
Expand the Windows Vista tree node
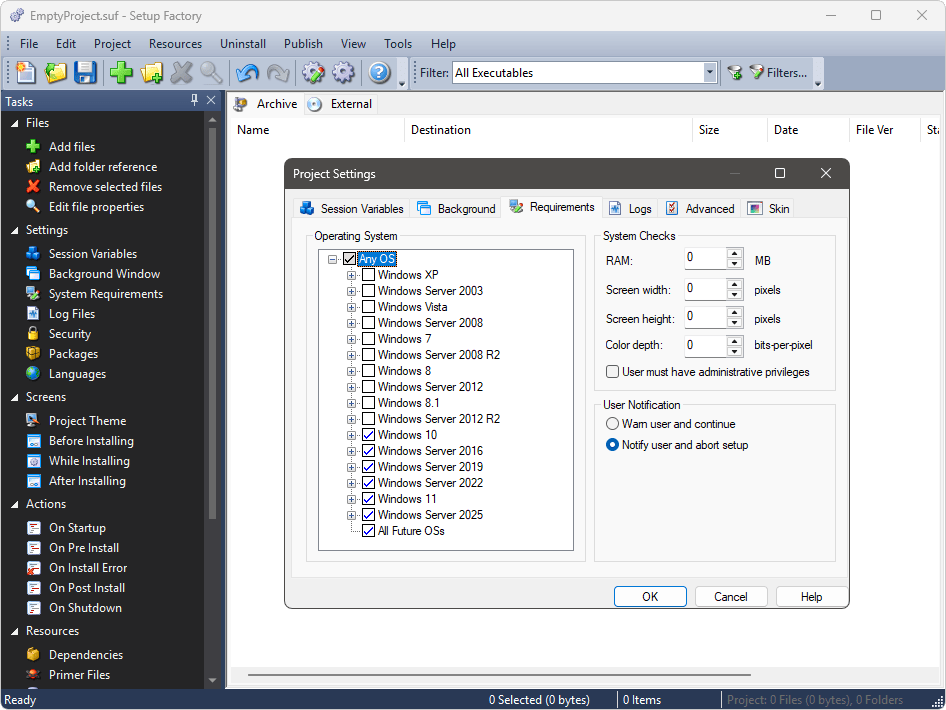(351, 307)
